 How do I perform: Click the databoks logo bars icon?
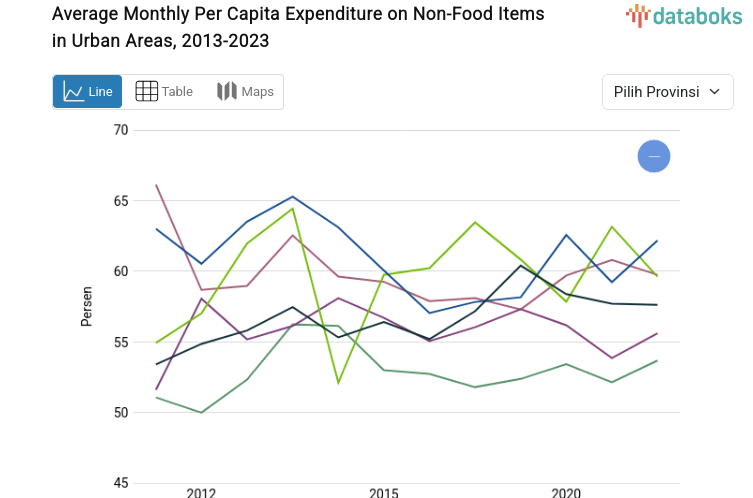637,15
